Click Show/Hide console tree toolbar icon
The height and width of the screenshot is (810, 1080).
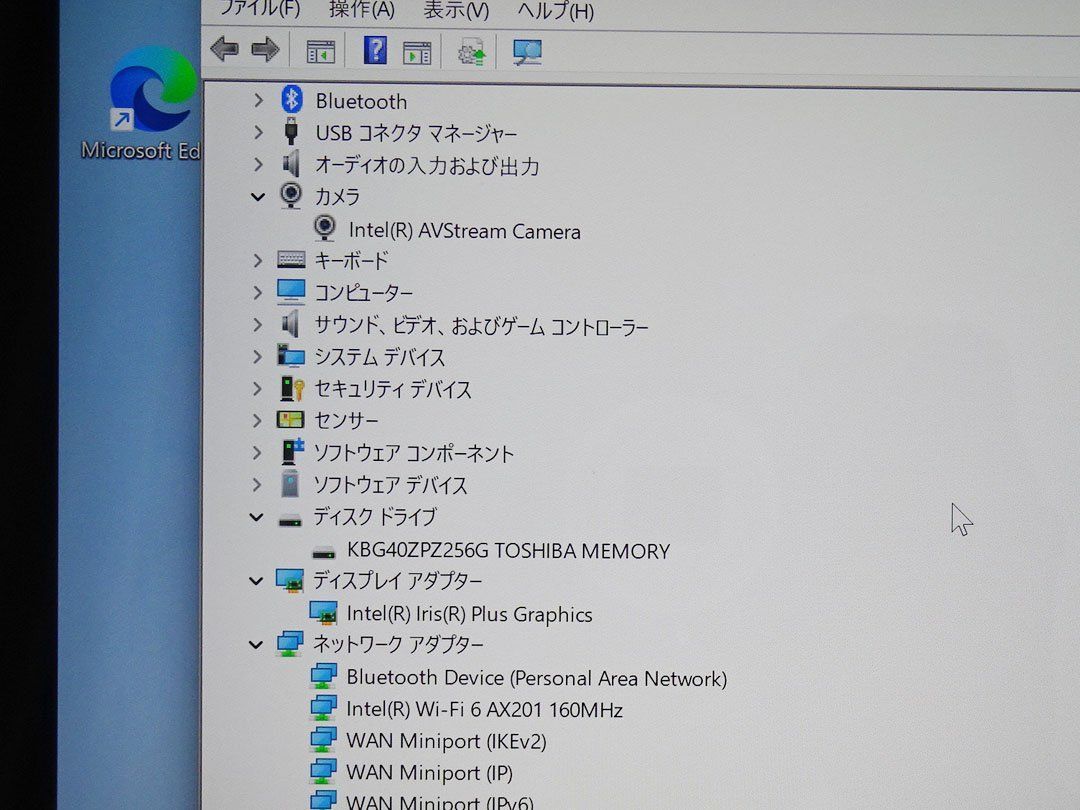320,51
